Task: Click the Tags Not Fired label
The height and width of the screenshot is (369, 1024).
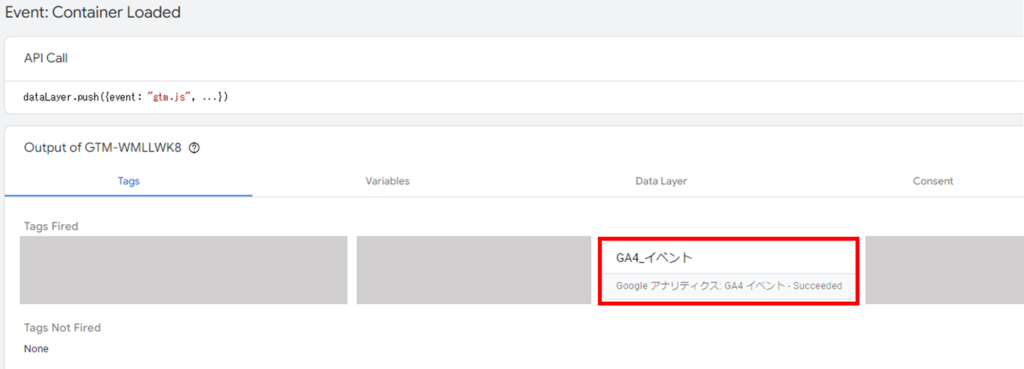Action: click(63, 327)
